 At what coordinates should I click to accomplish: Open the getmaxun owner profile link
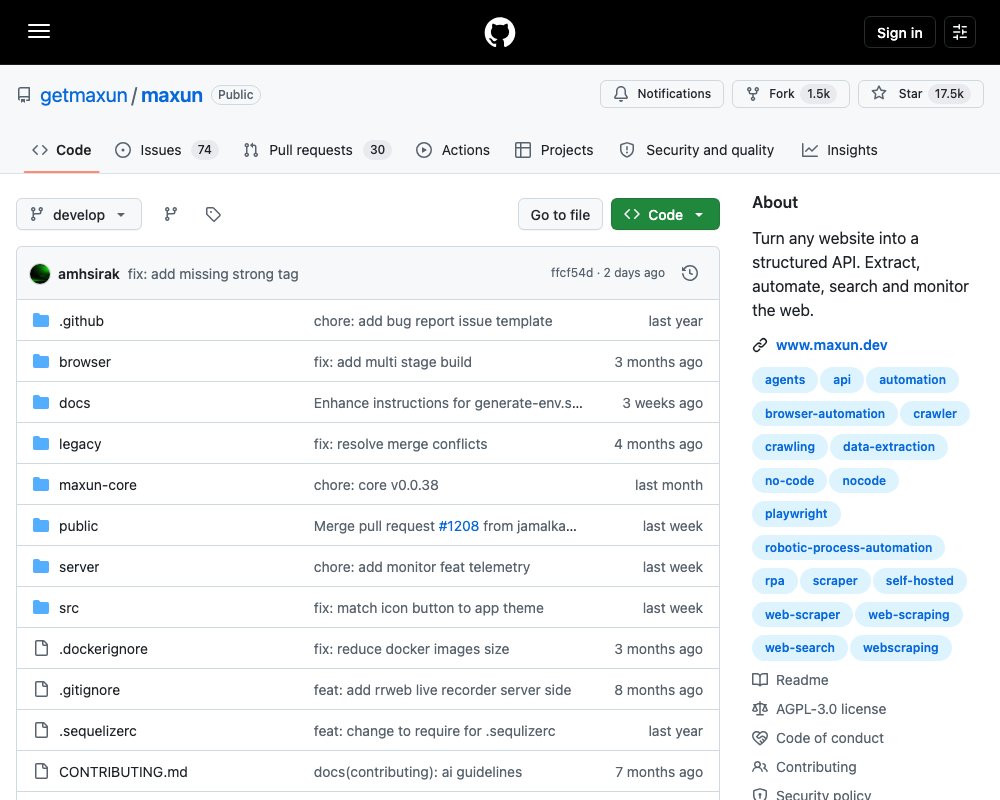click(x=84, y=95)
